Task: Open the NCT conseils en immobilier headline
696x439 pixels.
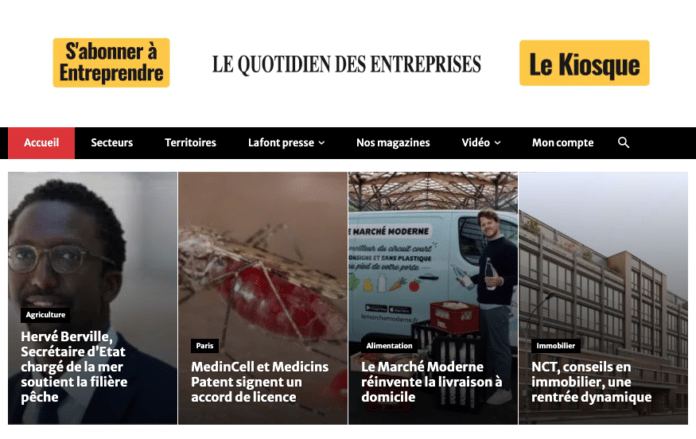Action: tap(591, 382)
